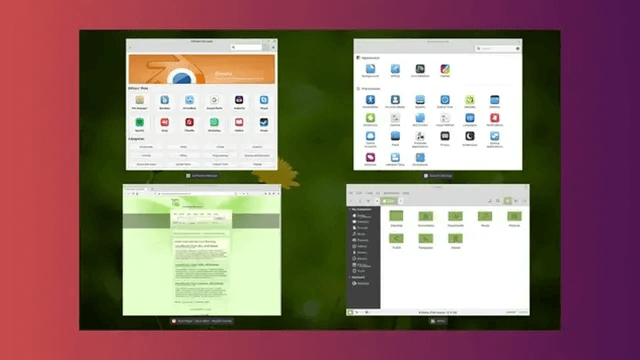
Task: Collapse My Computer section in Files sidebar
Action: coord(350,209)
